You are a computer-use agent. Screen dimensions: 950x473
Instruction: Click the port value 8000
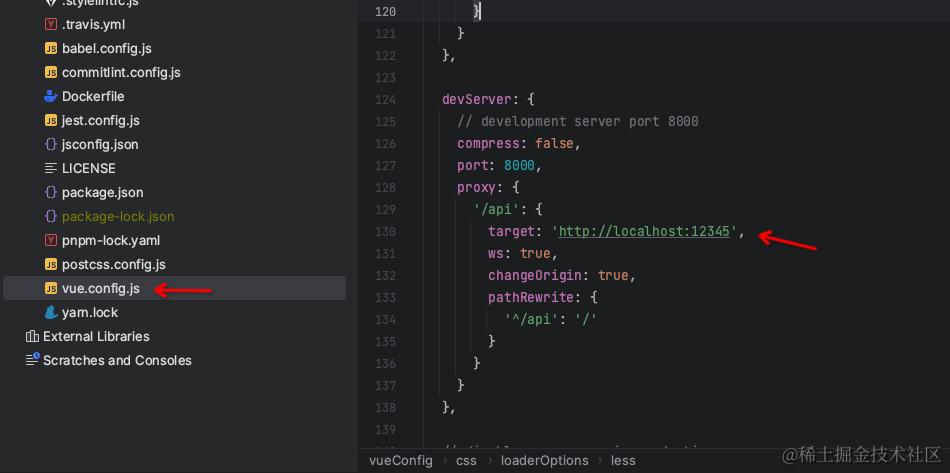tap(519, 165)
